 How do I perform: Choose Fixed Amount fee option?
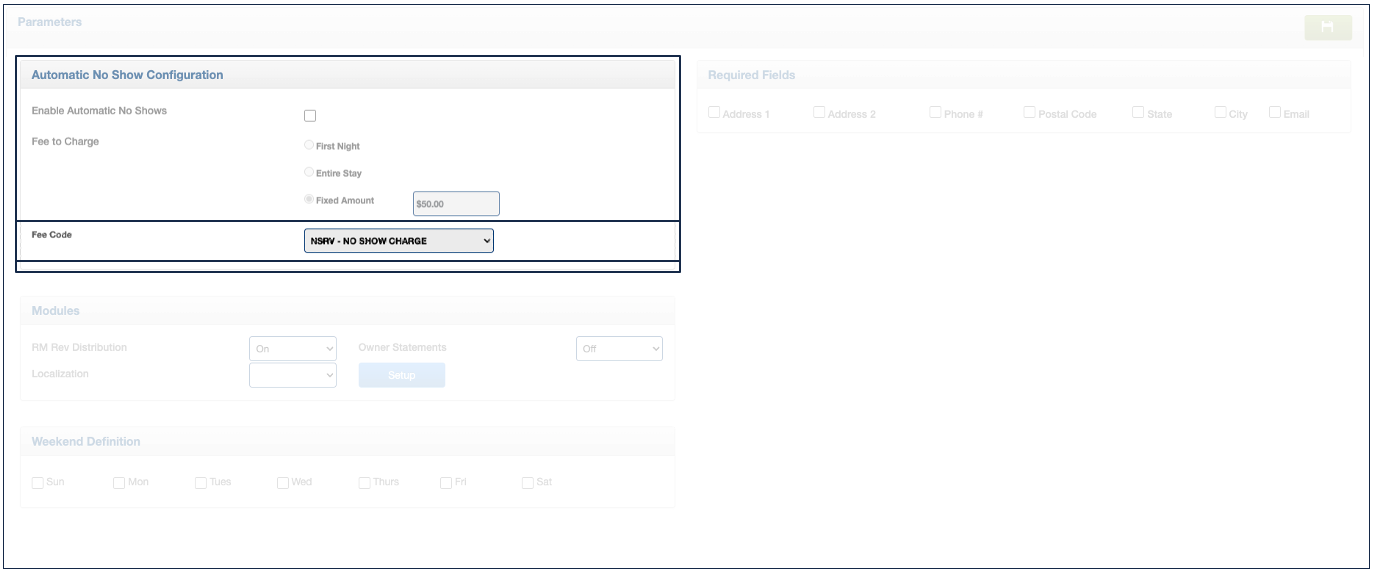point(309,199)
